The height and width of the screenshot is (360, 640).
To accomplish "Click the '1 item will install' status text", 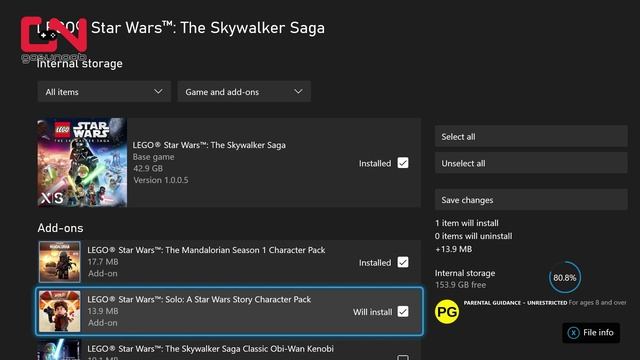I will (x=467, y=223).
